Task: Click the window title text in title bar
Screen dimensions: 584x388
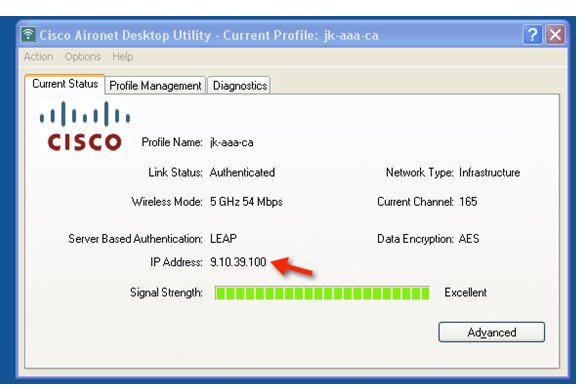Action: (209, 35)
